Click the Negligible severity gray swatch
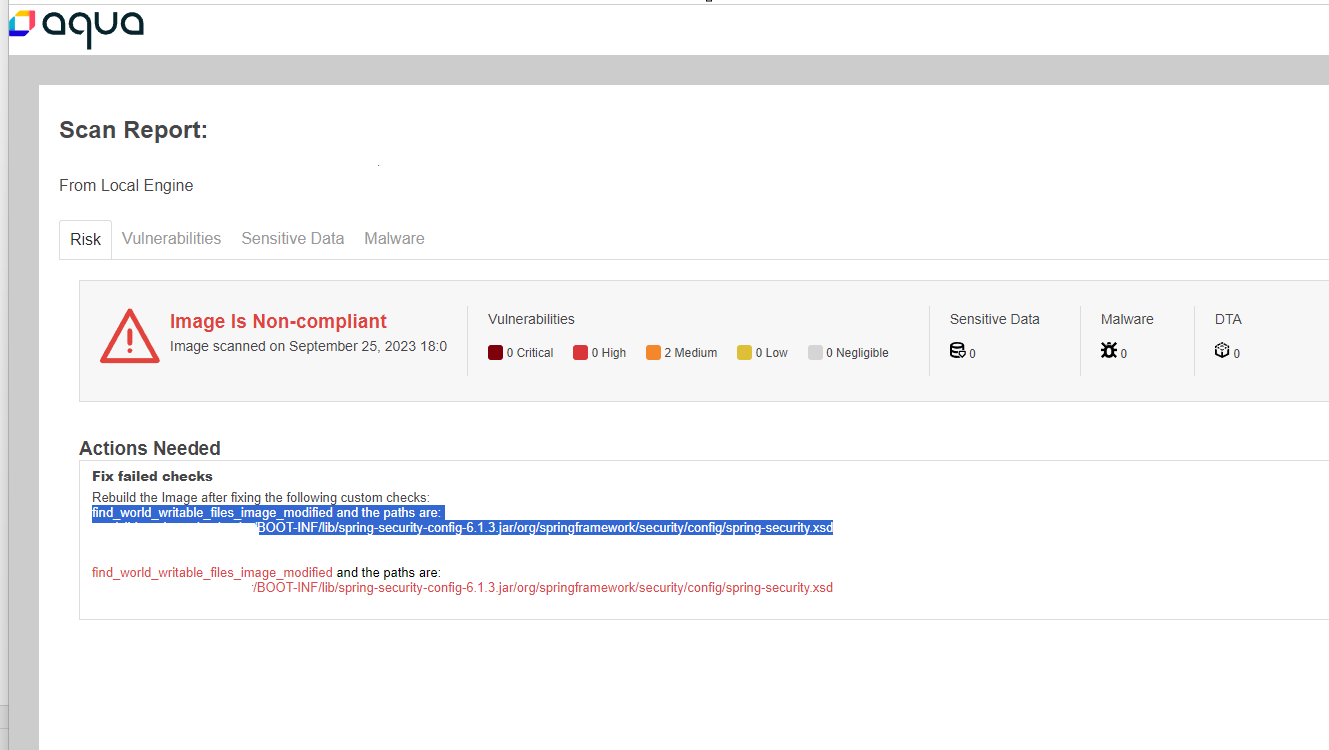Image resolution: width=1329 pixels, height=750 pixels. [815, 352]
